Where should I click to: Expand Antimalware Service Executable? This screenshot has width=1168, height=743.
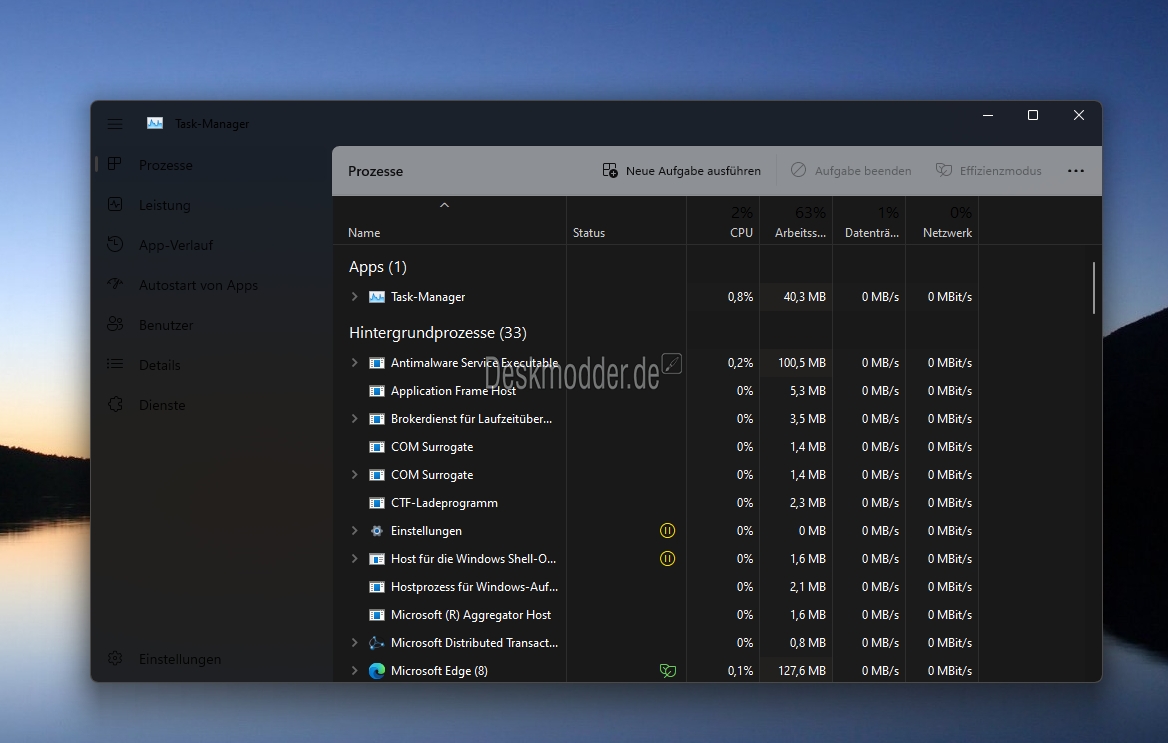click(355, 363)
